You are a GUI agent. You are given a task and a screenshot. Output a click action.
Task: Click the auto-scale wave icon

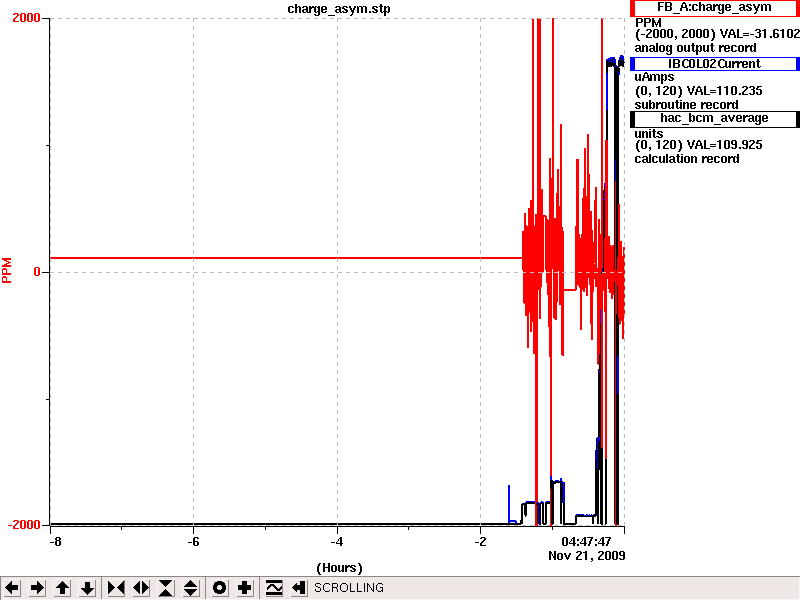(x=273, y=588)
